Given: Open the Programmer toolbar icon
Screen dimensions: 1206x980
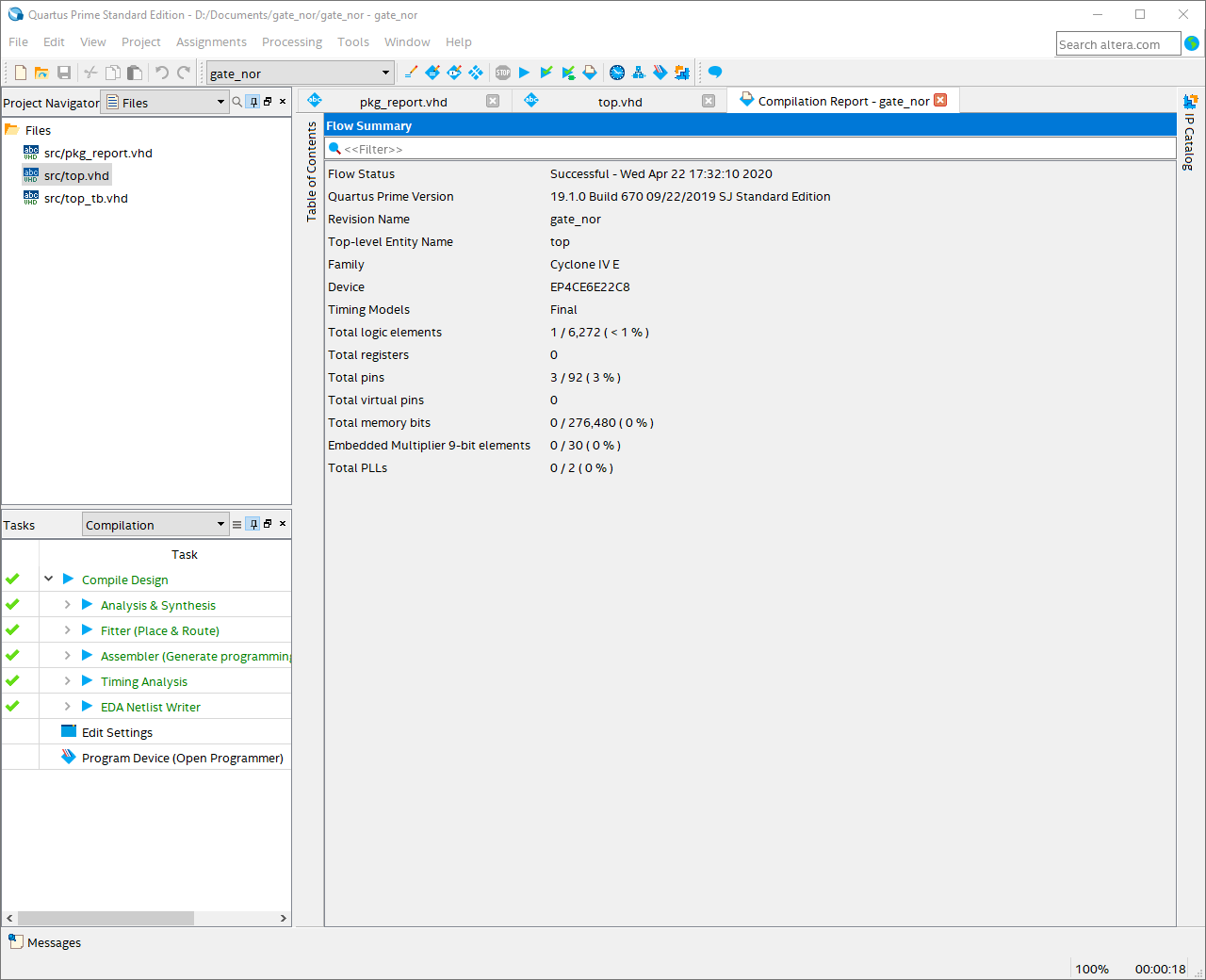Looking at the screenshot, I should click(660, 73).
